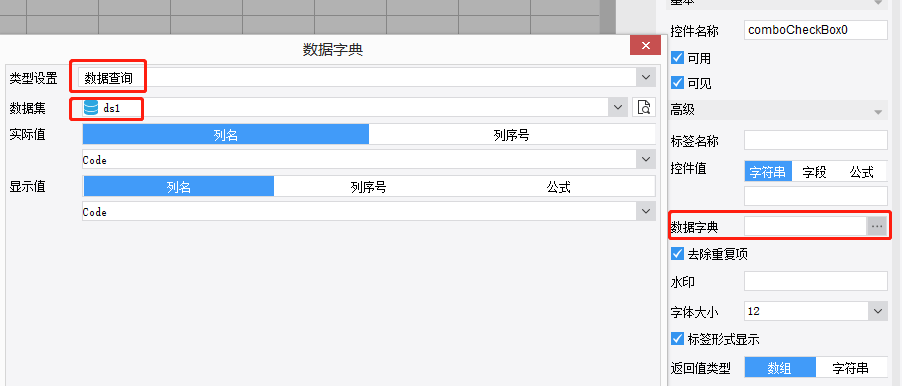Click the 水印 input field
The image size is (902, 386).
pyautogui.click(x=816, y=281)
